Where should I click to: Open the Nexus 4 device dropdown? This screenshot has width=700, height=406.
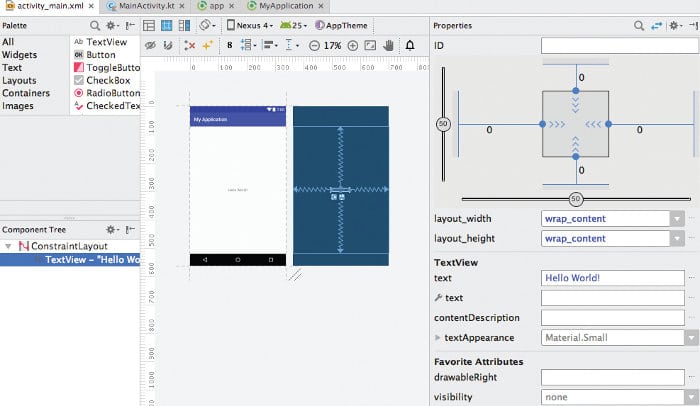(x=252, y=25)
